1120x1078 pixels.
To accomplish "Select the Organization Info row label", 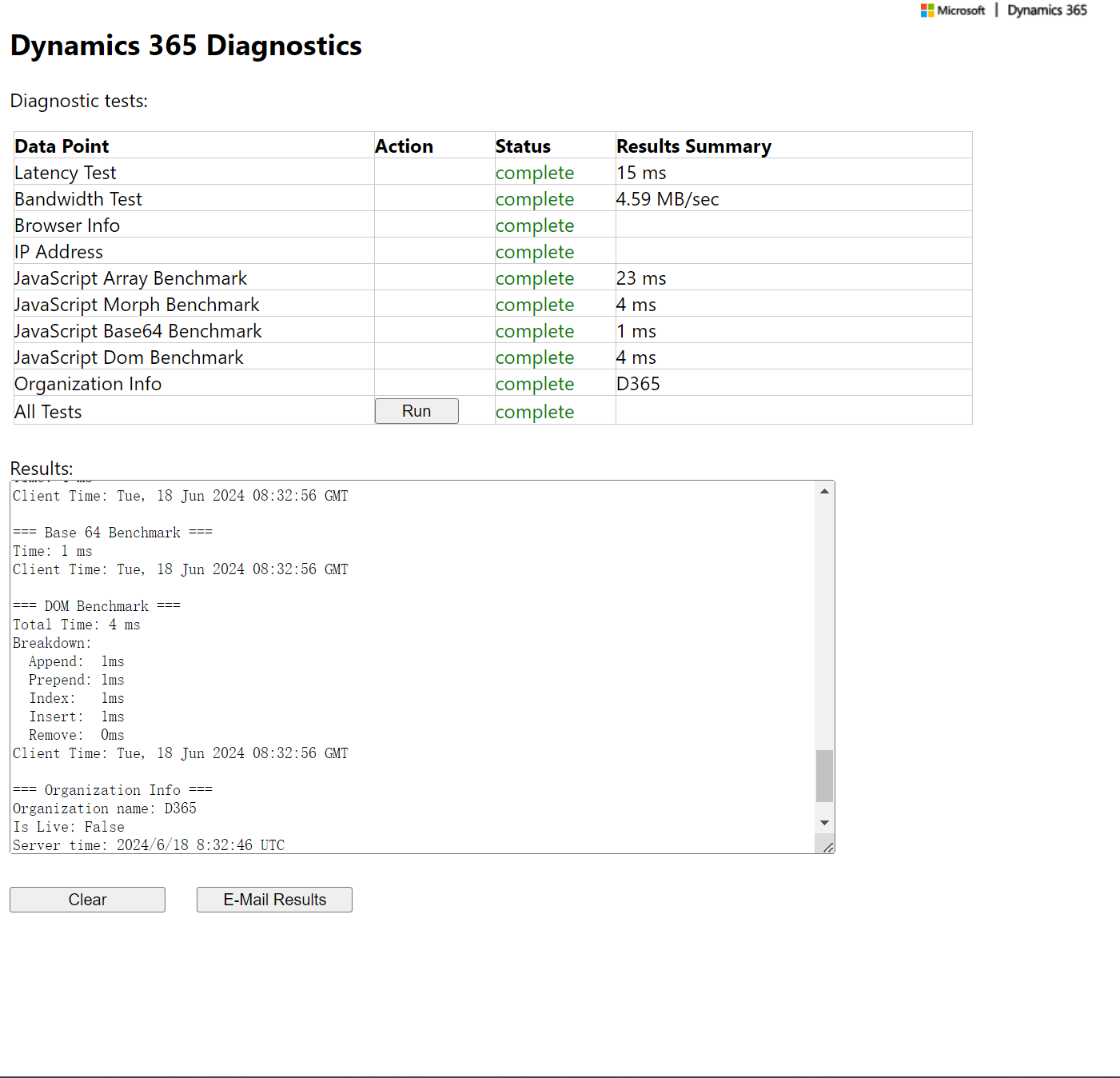I will tap(88, 384).
